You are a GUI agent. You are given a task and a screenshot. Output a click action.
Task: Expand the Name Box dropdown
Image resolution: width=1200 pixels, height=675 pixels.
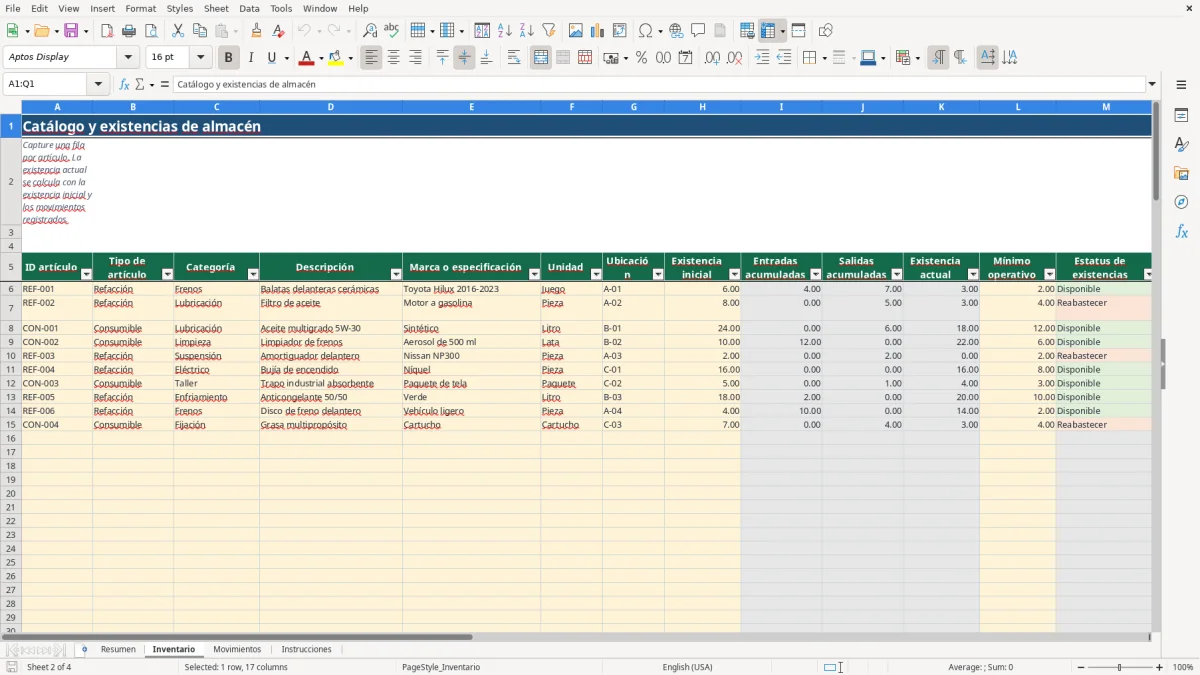pos(97,85)
